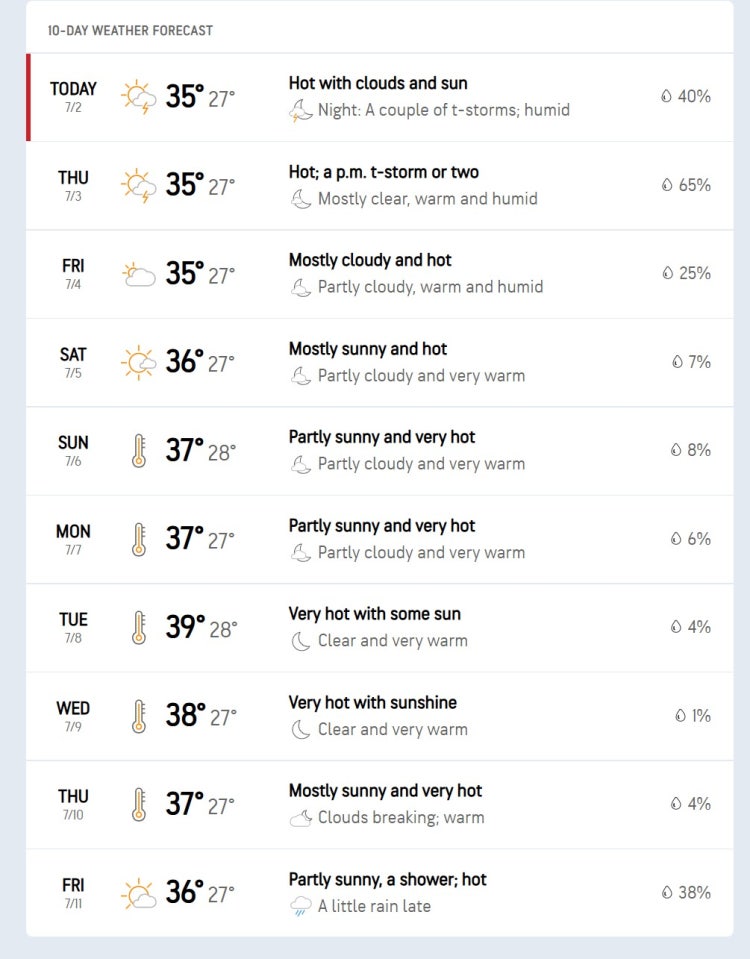Click the Tuesday 7/8 thermometer icon
The image size is (750, 959).
139,628
